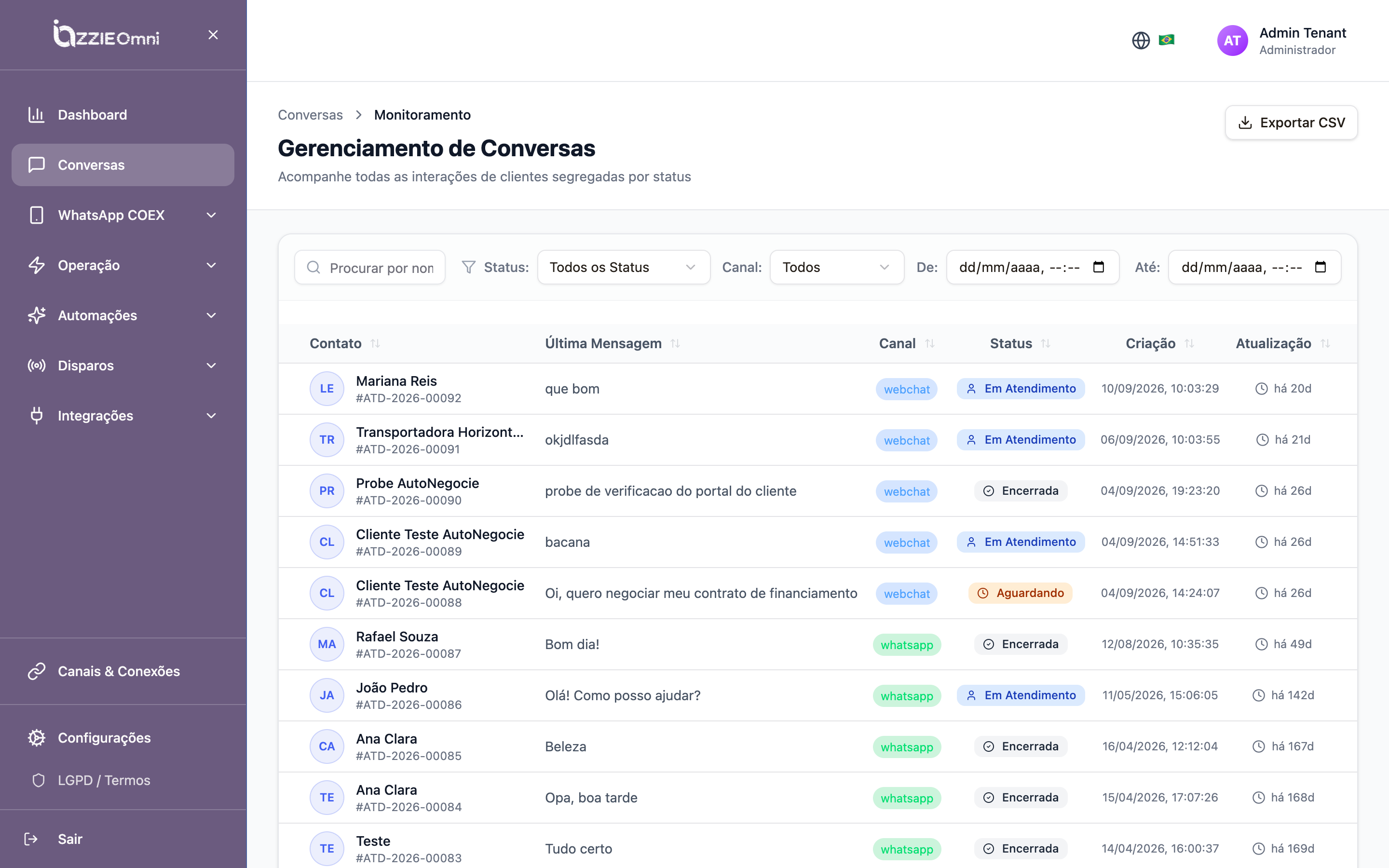The image size is (1389, 868).
Task: Open the AT user avatar
Action: [1232, 40]
